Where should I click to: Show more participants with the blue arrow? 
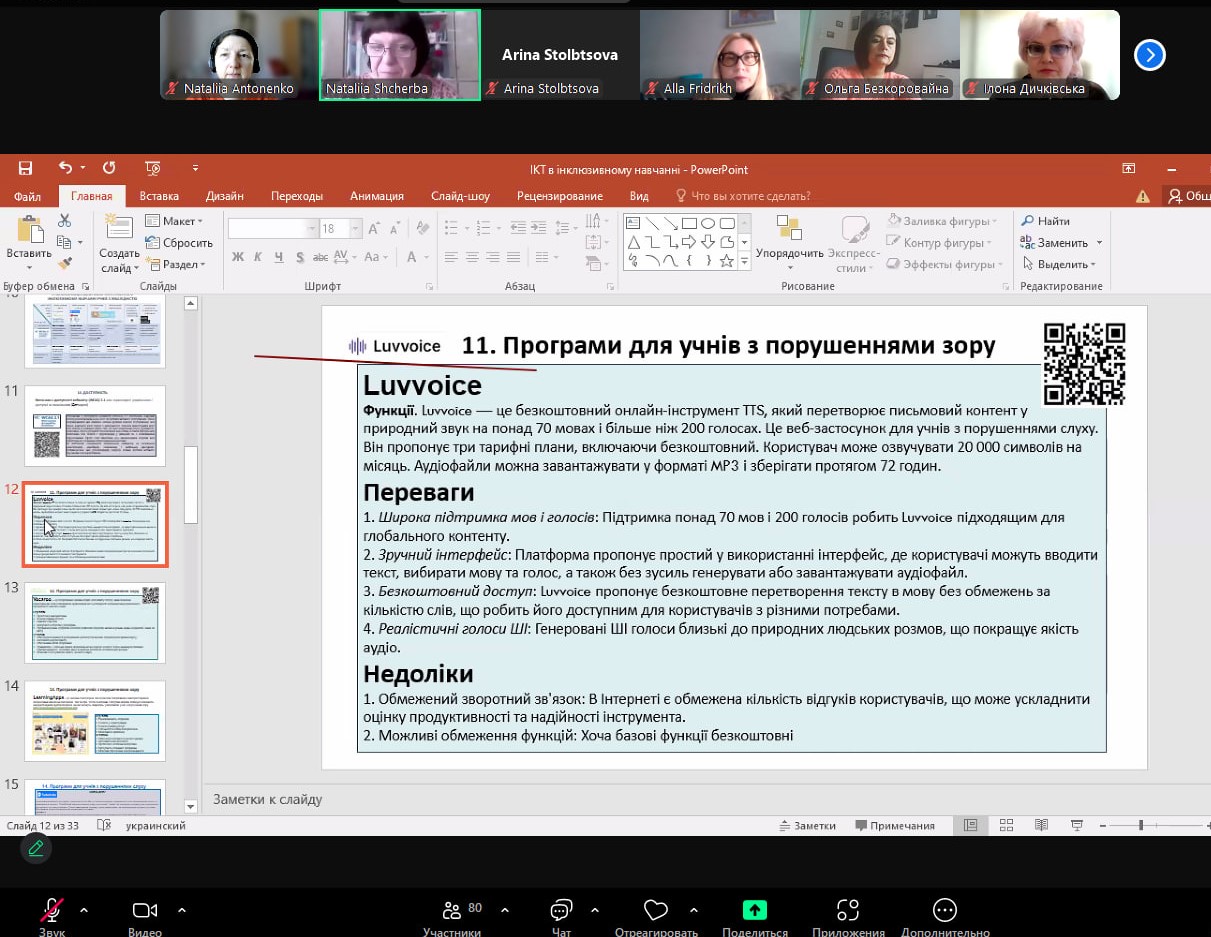(x=1150, y=55)
